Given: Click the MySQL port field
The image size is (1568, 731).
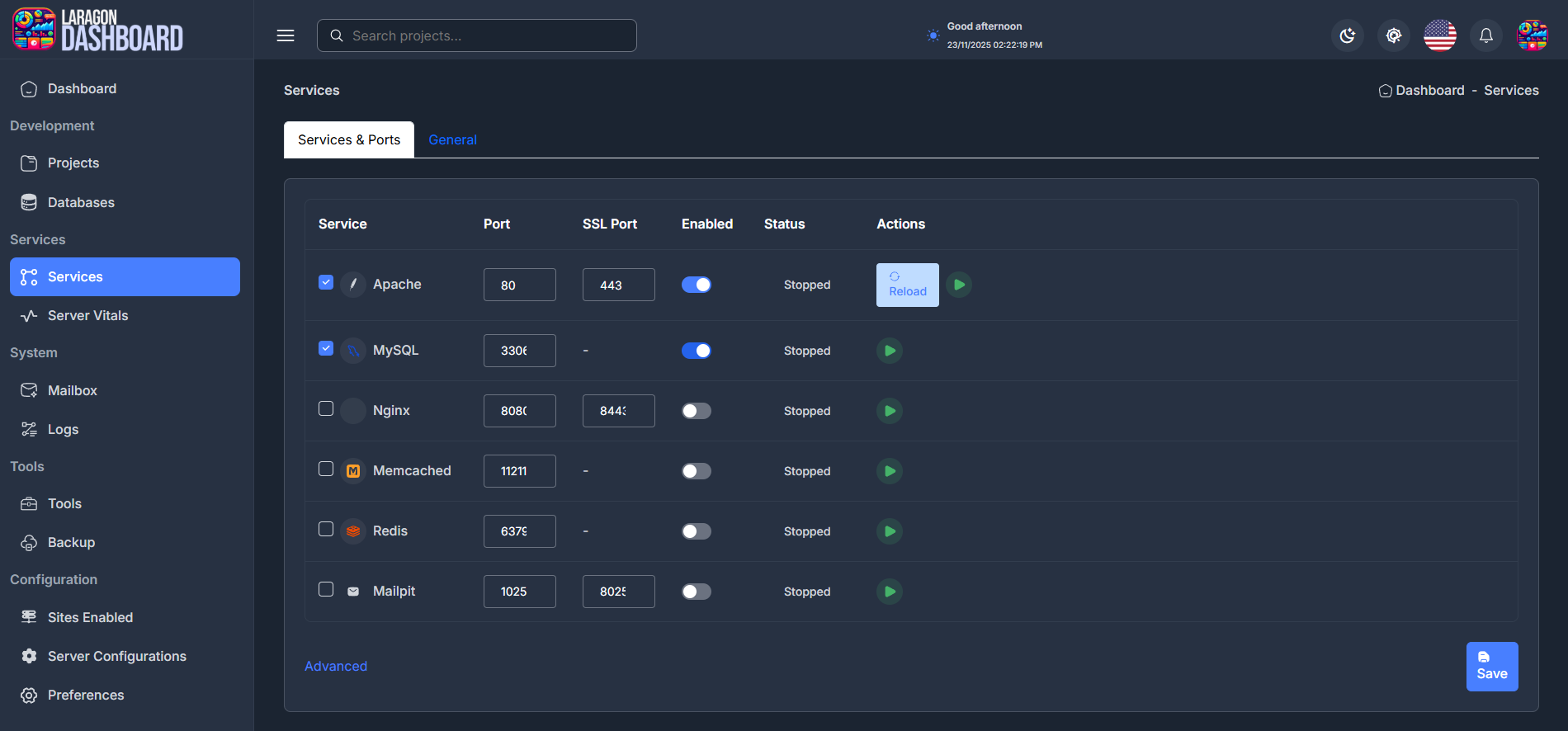Looking at the screenshot, I should (520, 351).
